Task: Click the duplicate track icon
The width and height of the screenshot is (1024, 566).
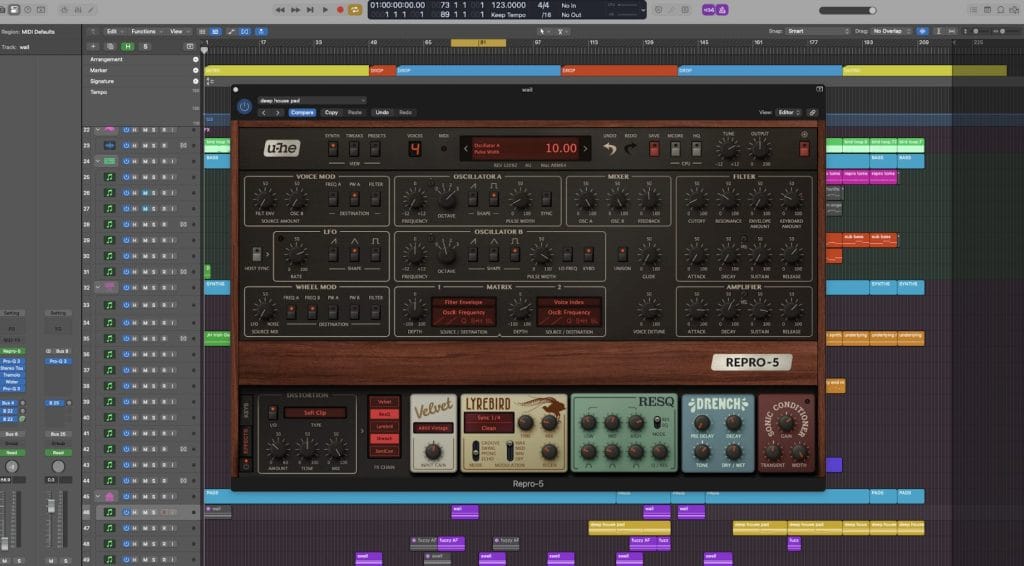Action: coord(110,46)
